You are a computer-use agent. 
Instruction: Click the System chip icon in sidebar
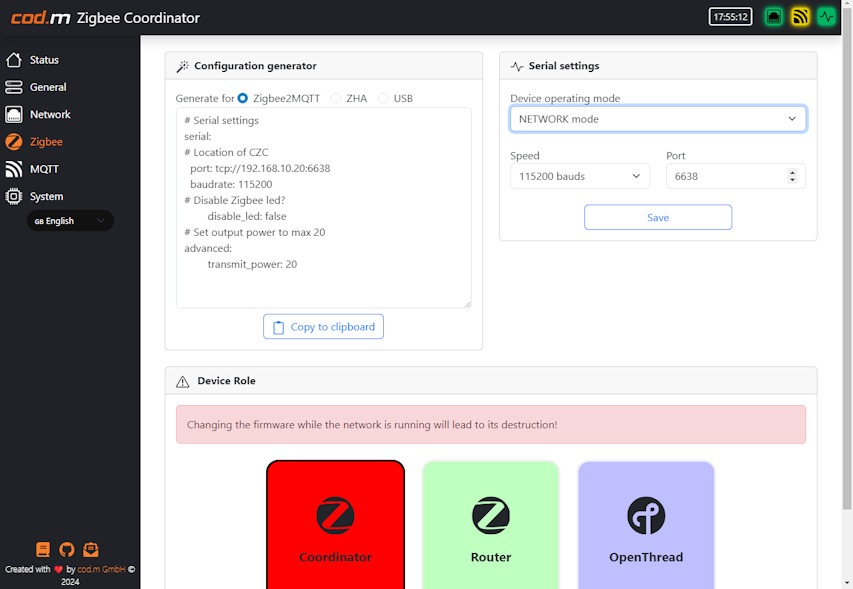14,196
